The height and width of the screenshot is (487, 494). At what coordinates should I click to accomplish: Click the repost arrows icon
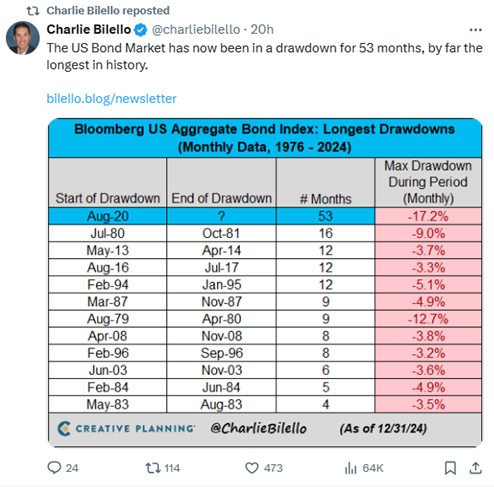(153, 468)
